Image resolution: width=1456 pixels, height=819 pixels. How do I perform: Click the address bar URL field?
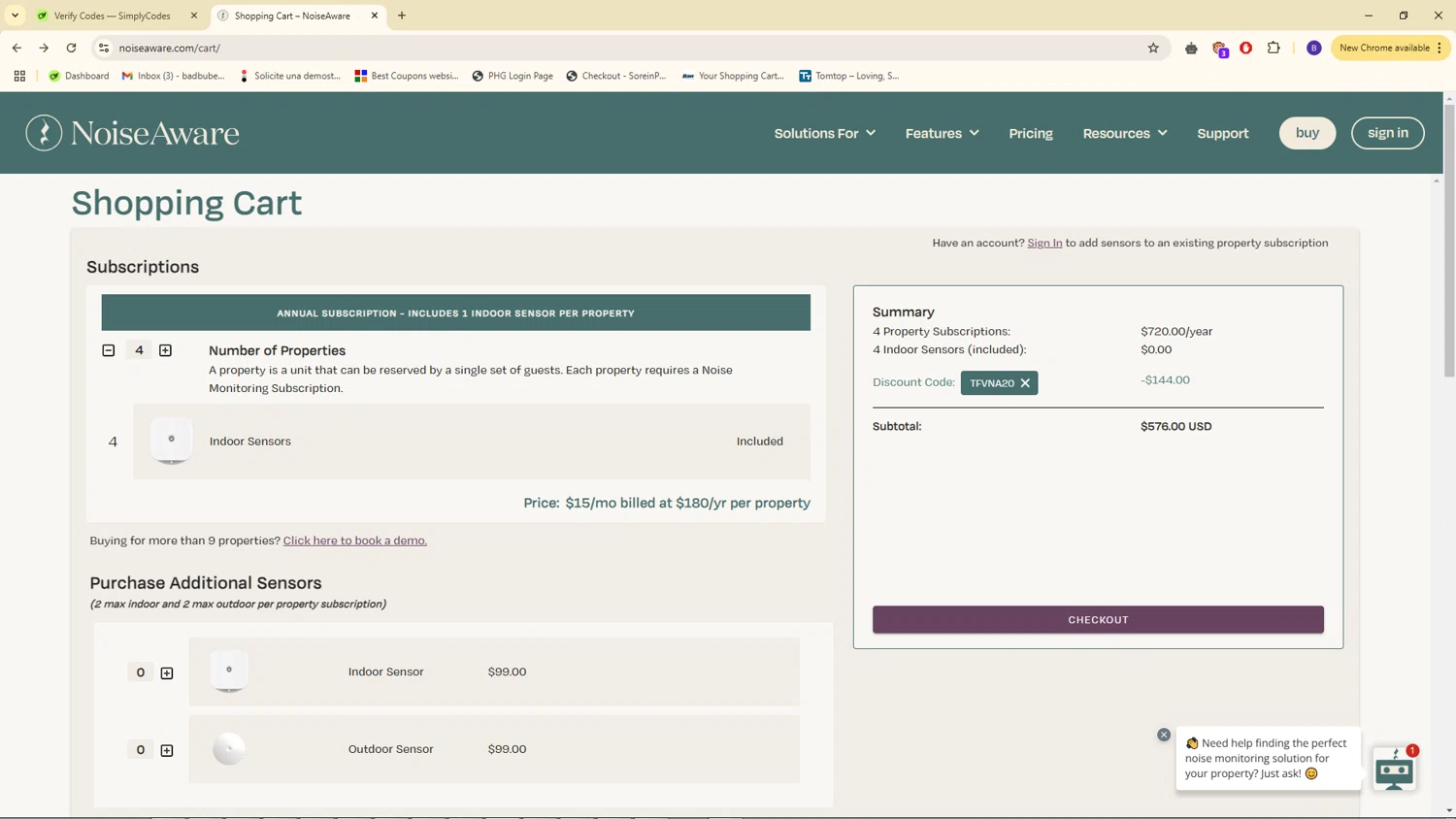point(621,48)
